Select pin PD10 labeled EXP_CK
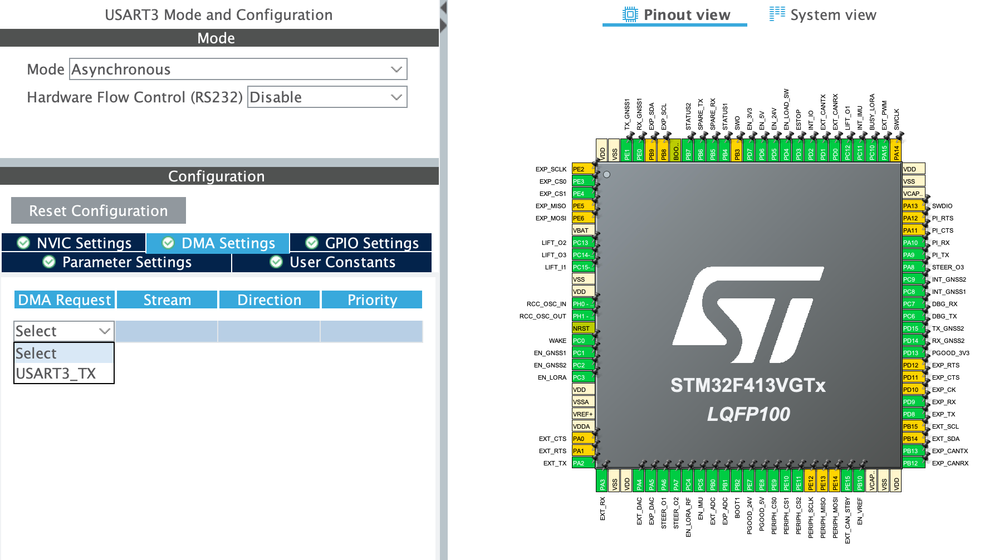The image size is (999, 560). click(x=913, y=389)
